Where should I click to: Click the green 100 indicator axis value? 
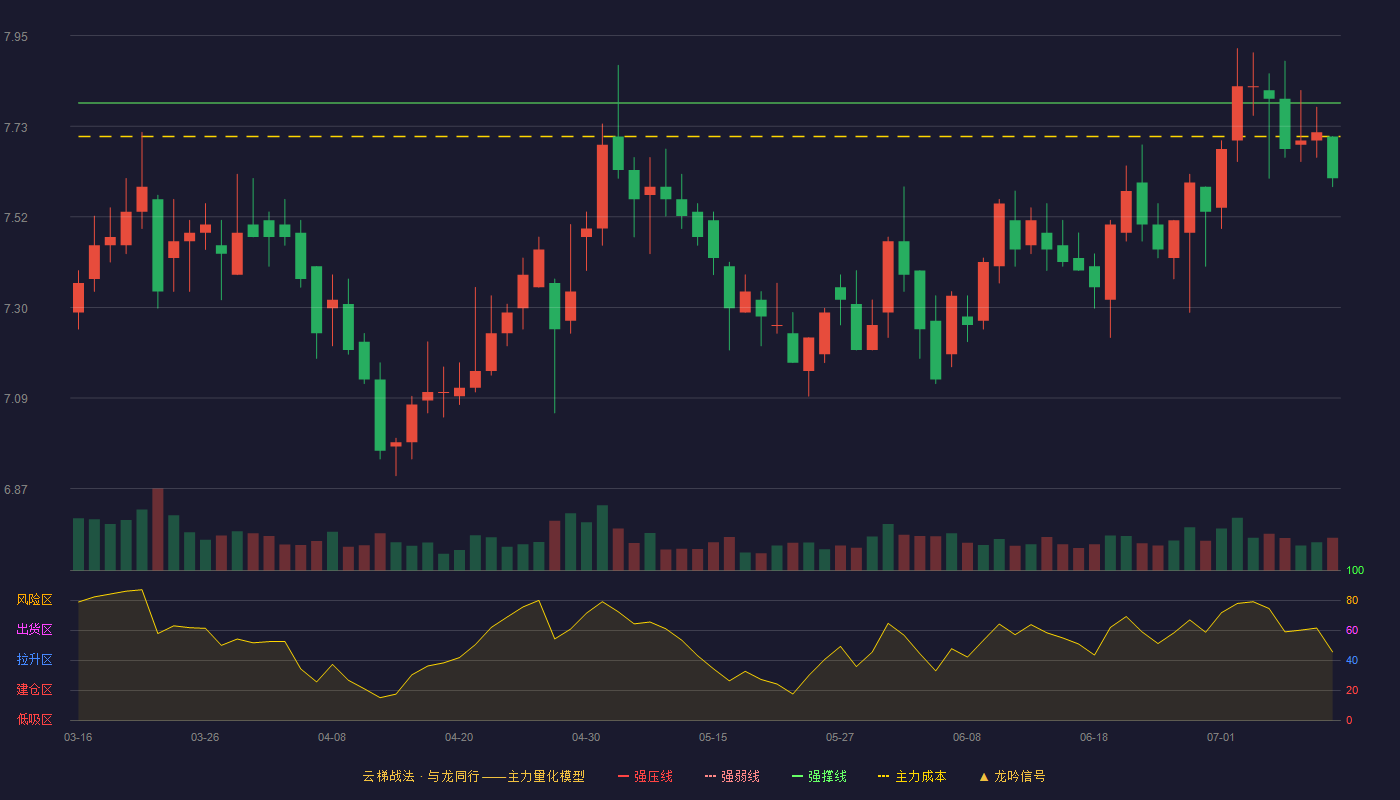click(1355, 570)
